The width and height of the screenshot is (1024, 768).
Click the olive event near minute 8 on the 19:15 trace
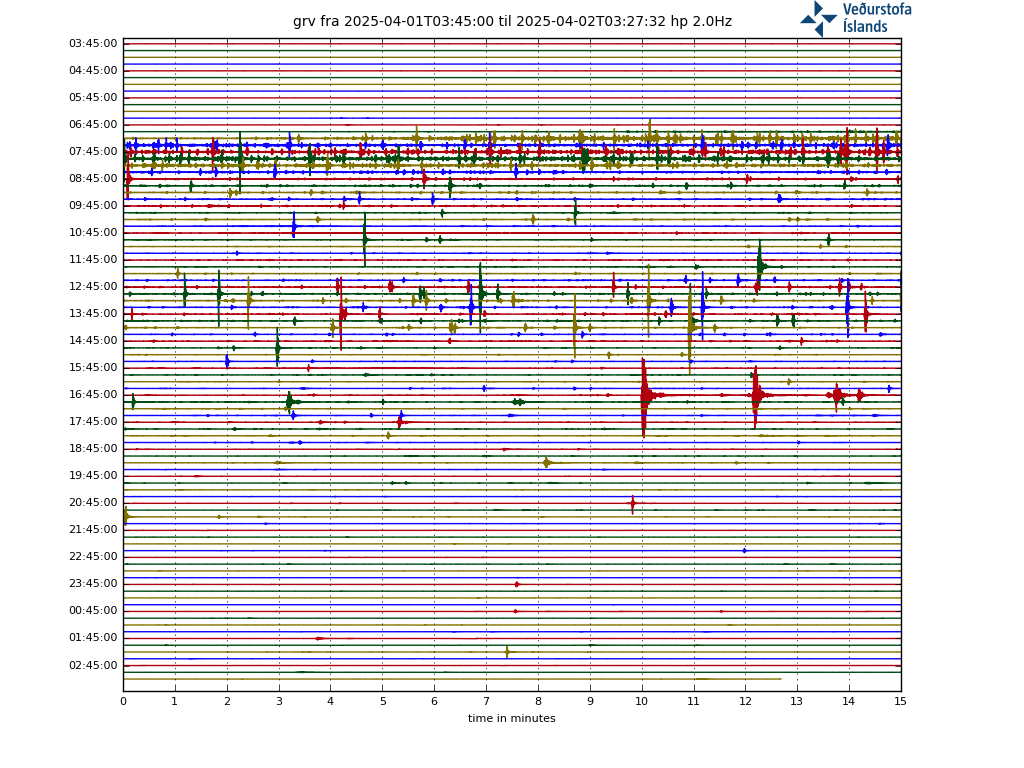pos(547,462)
